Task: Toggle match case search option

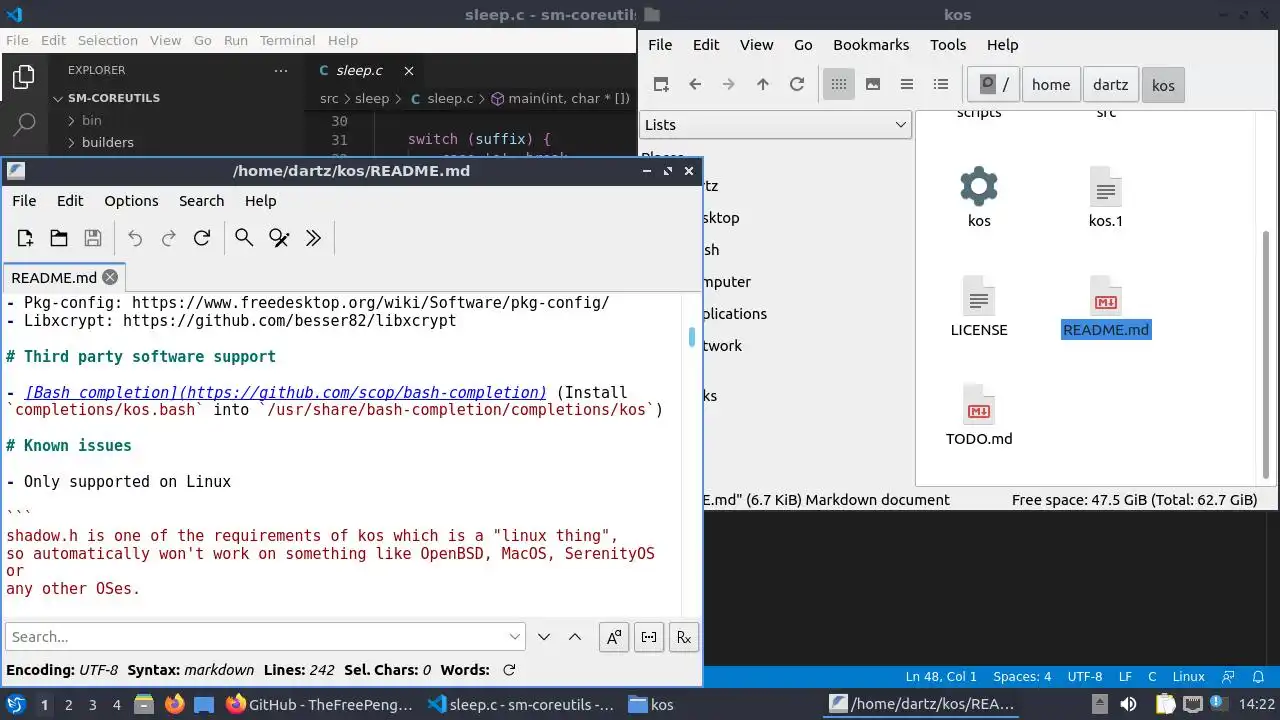Action: click(x=614, y=637)
